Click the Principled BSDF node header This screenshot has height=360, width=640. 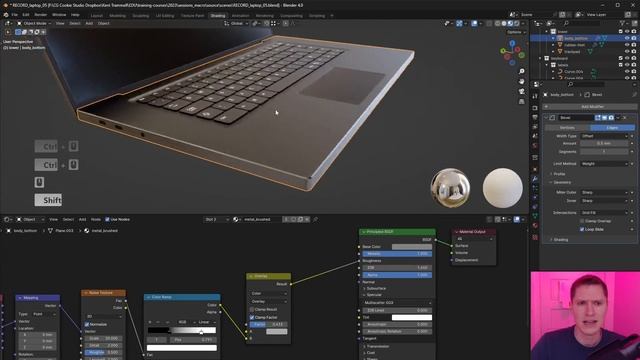coord(397,232)
